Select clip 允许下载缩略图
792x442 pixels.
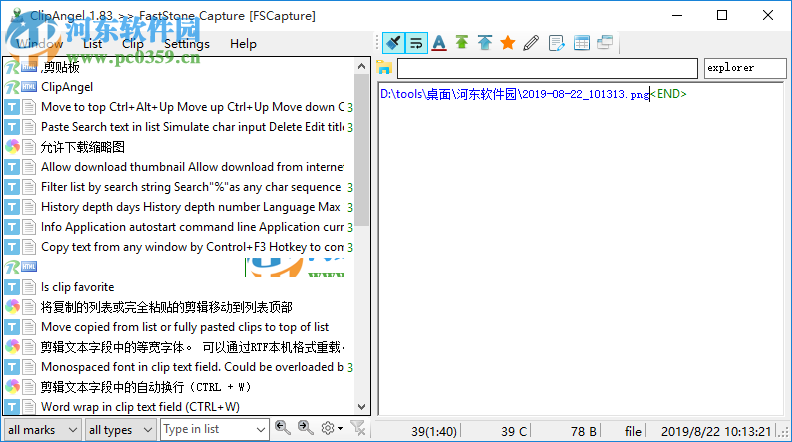coord(179,147)
